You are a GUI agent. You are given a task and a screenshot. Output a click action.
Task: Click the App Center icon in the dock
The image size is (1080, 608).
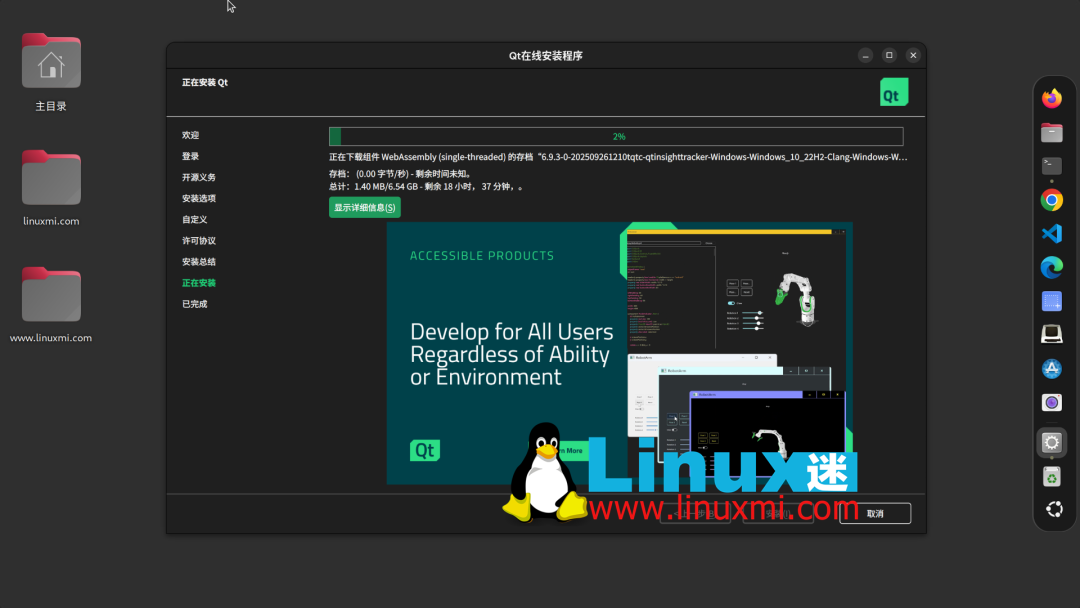tap(1053, 368)
